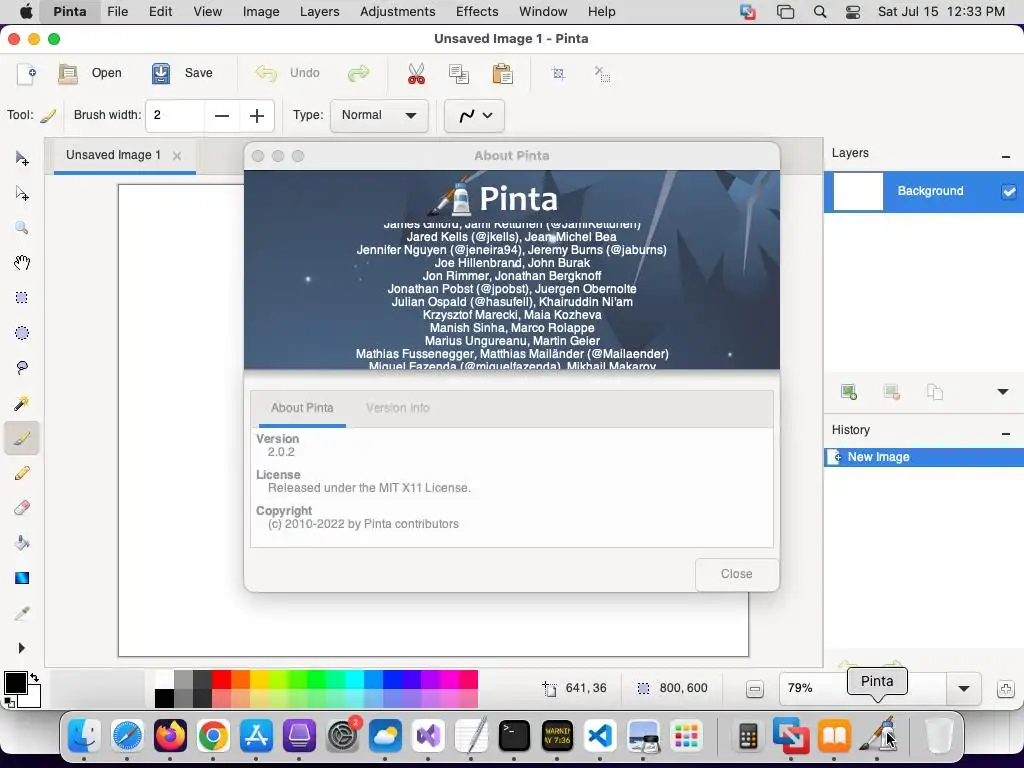Screen dimensions: 1024x768
Task: Select the Rectangle Select tool
Action: tap(22, 298)
